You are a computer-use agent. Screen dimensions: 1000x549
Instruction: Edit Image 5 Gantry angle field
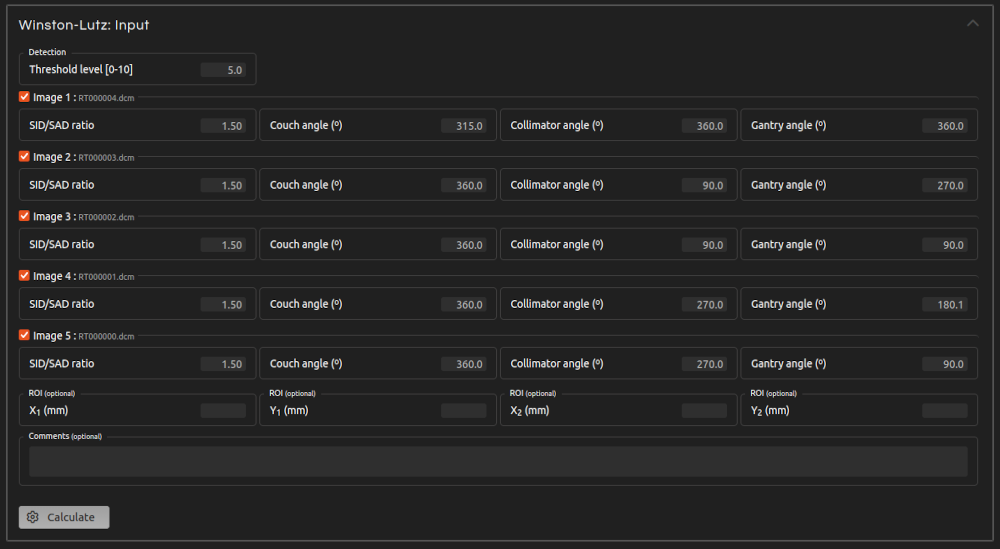[x=945, y=363]
